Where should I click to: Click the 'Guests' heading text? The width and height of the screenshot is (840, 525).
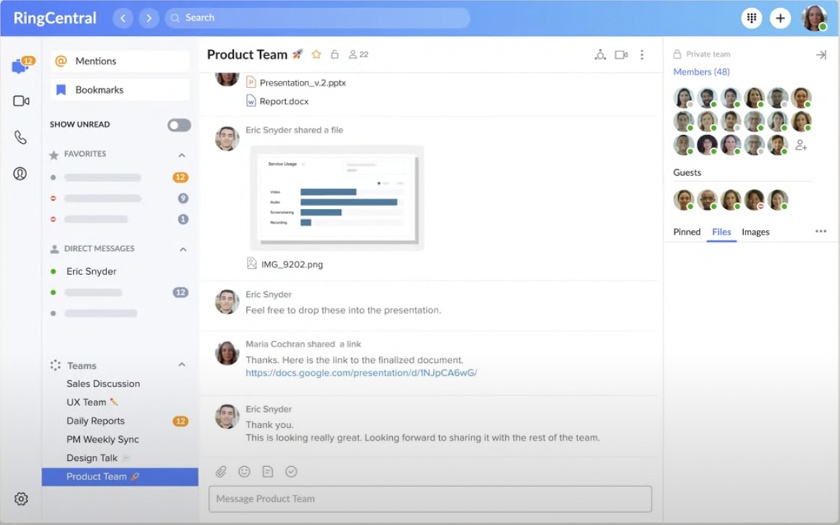point(687,172)
